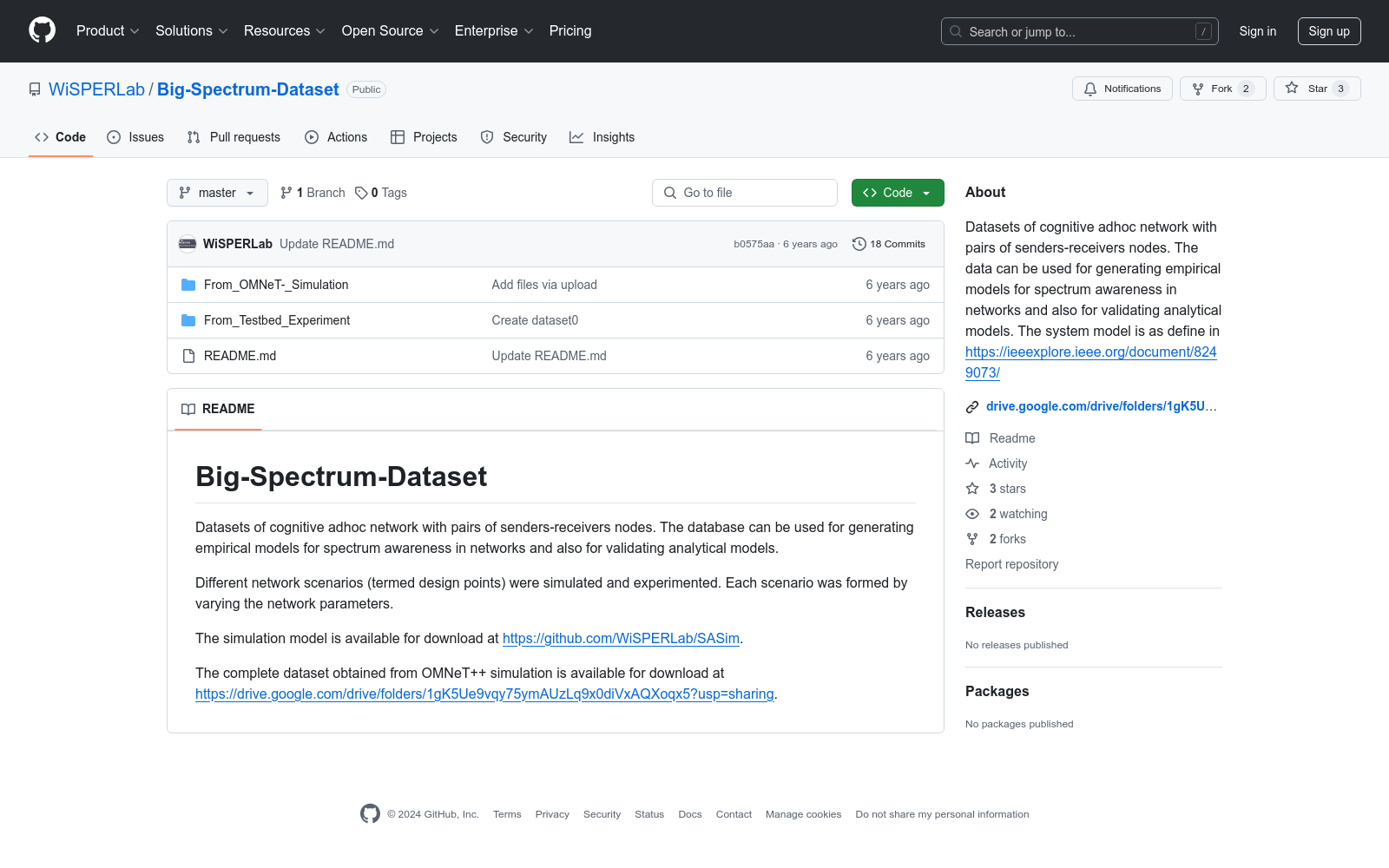Click Report repository
Screen dimensions: 1389x868
click(x=1012, y=564)
